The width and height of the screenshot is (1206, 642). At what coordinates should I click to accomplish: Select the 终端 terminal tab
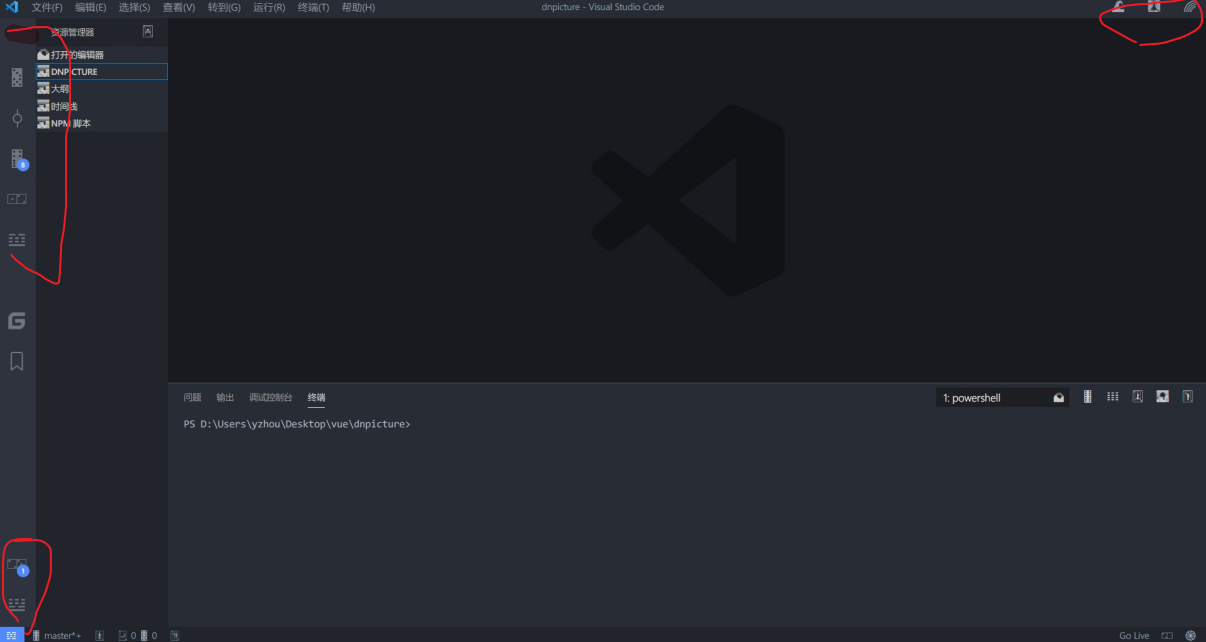pos(316,397)
